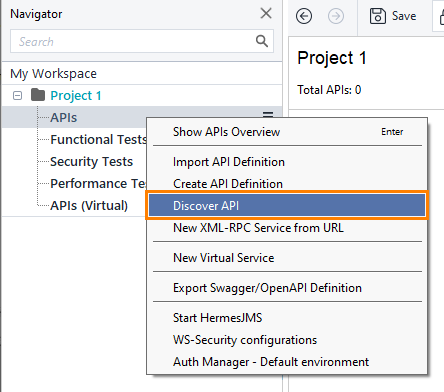Close the Navigator panel

[266, 13]
